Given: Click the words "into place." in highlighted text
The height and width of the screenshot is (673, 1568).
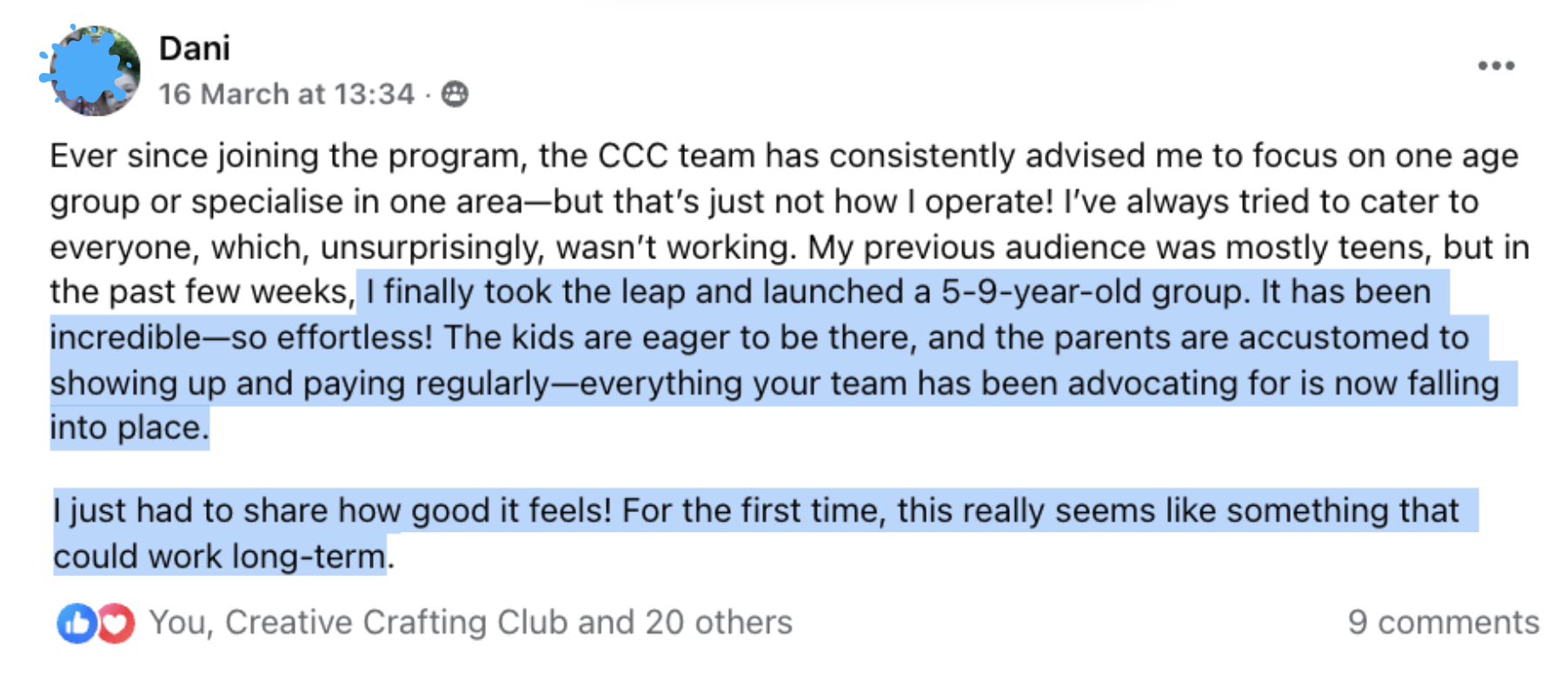Looking at the screenshot, I should click(129, 428).
